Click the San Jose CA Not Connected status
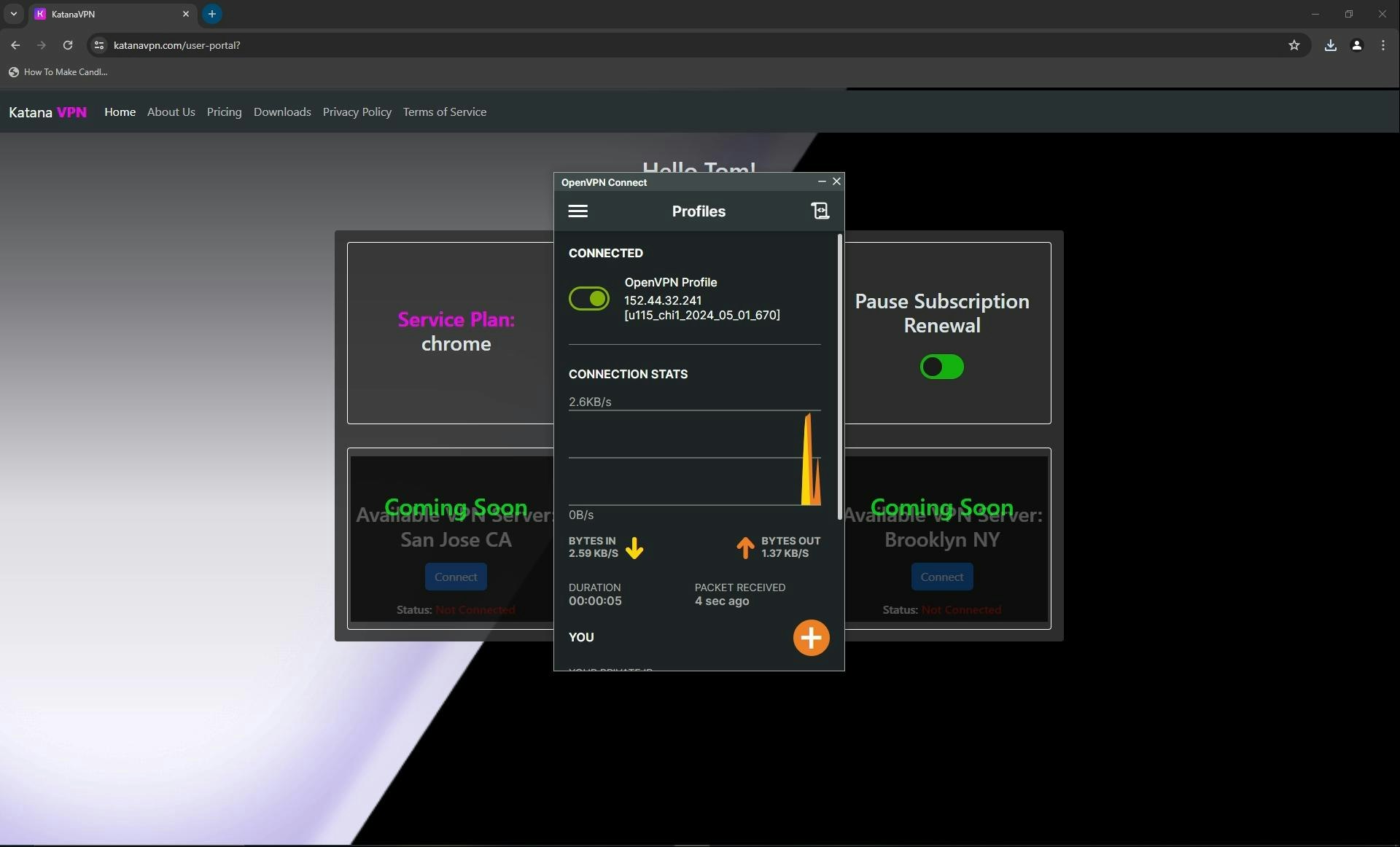This screenshot has height=847, width=1400. (x=475, y=609)
